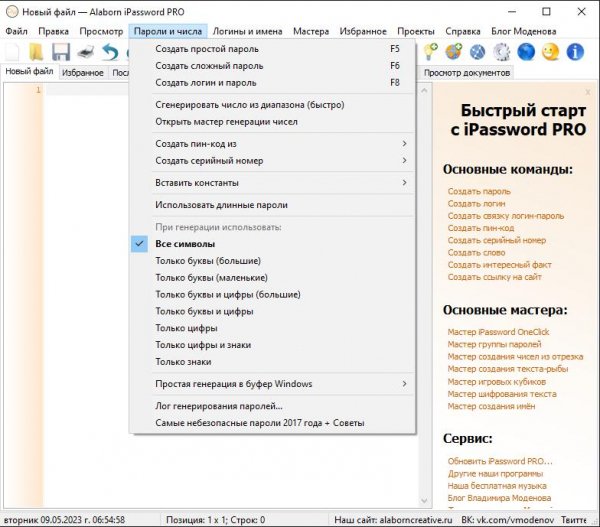Image resolution: width=600 pixels, height=527 pixels.
Task: Open 'Мастер игровых кубиков' link
Action: pos(497,382)
